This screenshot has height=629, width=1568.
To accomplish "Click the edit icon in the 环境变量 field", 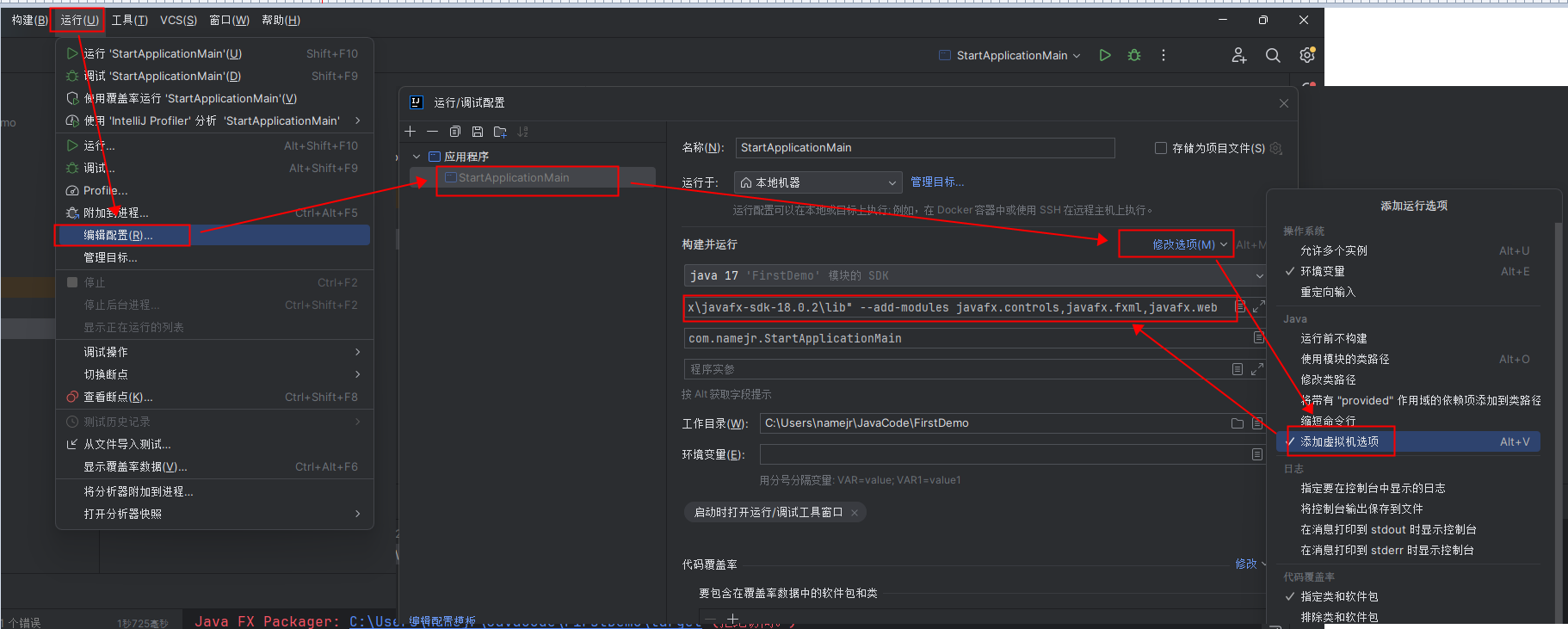I will (1257, 454).
